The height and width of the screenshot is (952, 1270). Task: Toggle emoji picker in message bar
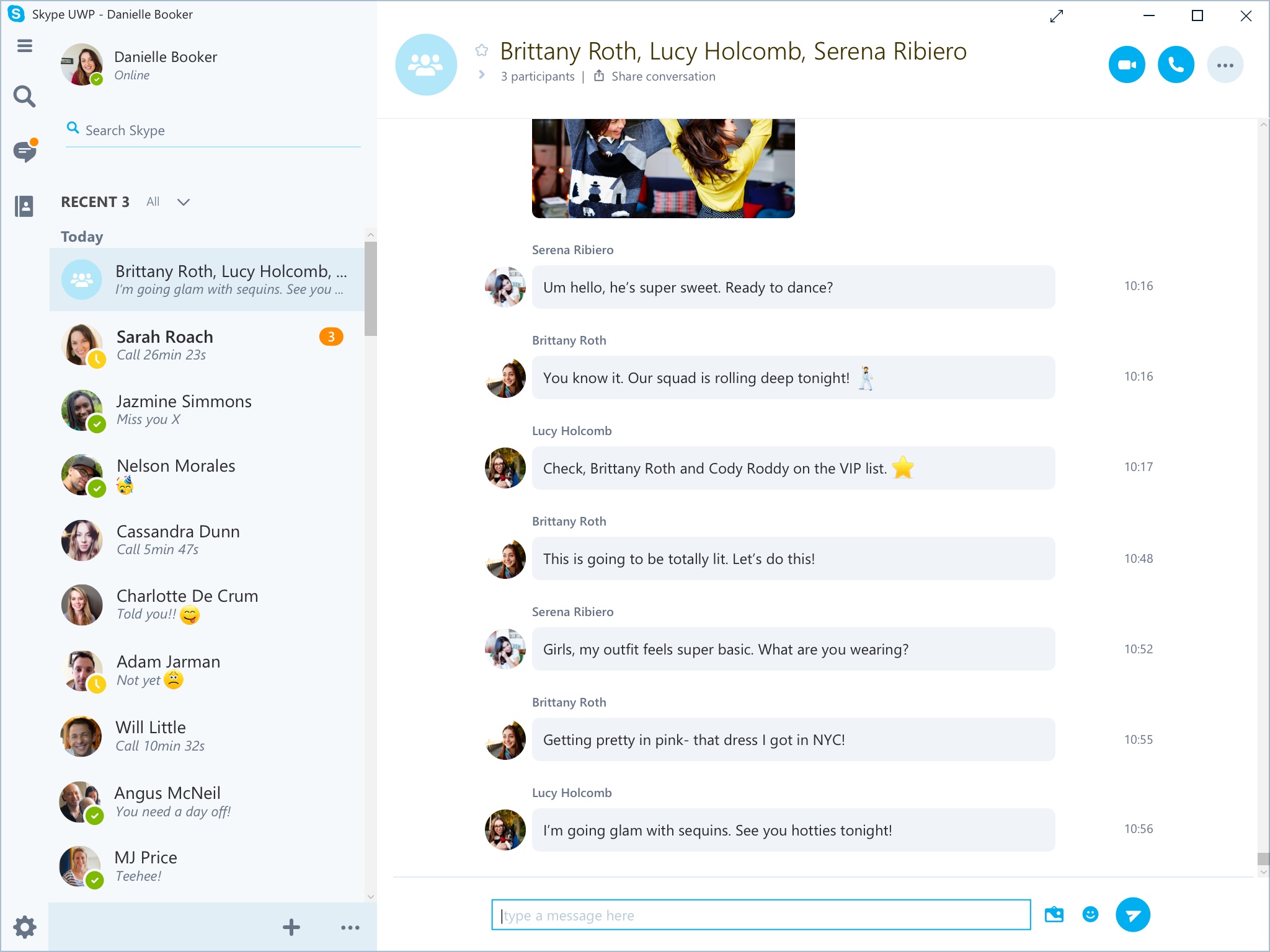[x=1091, y=914]
